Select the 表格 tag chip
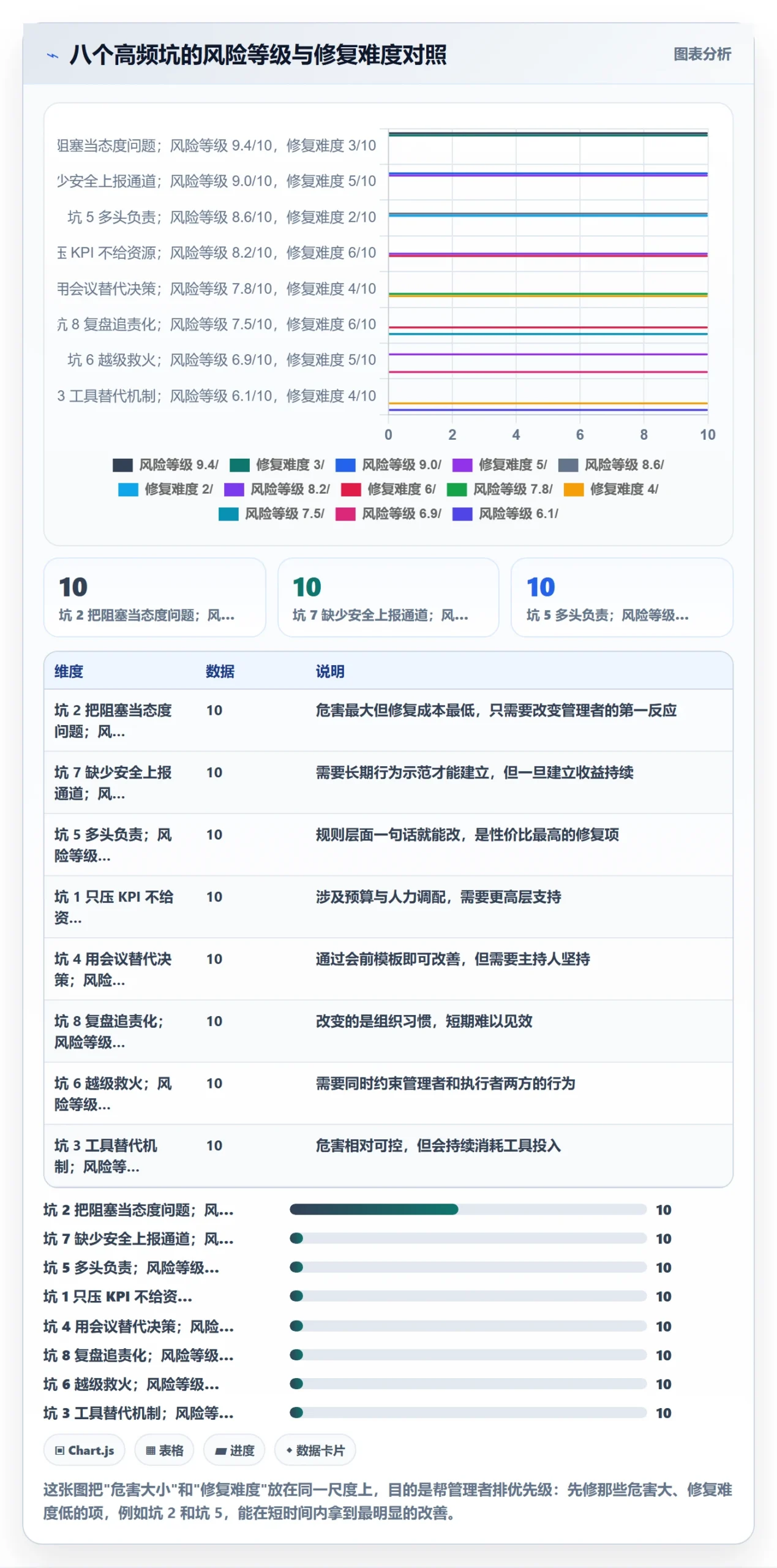 tap(164, 1450)
